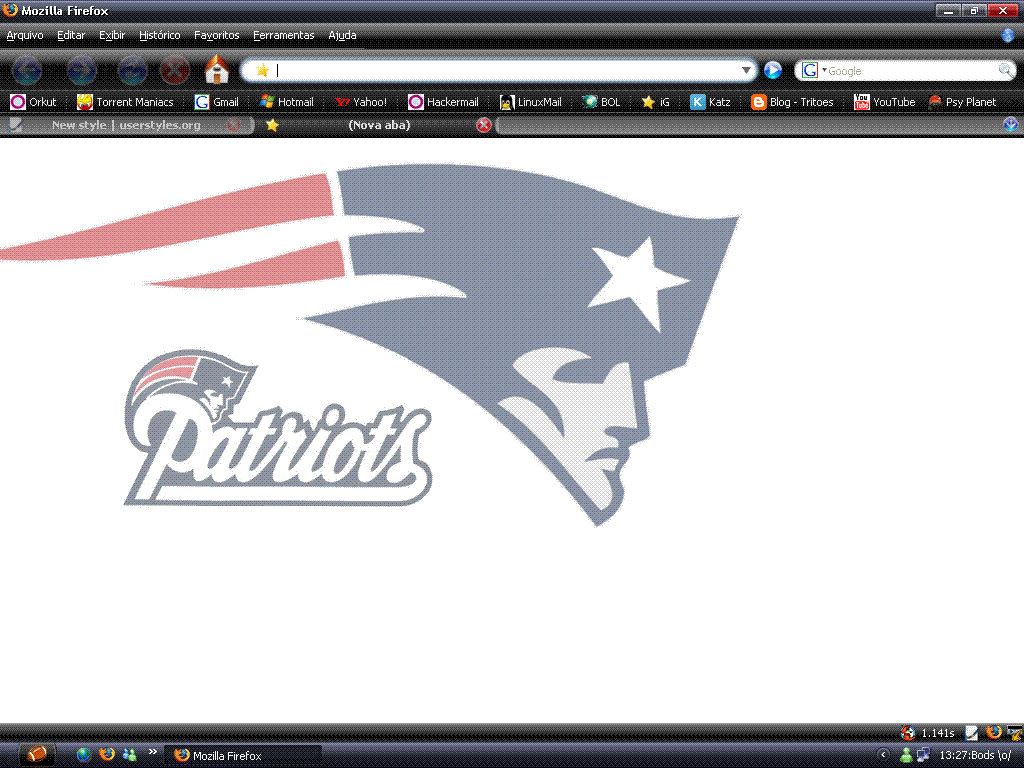Open the Torrent Maniacs bookmark

click(x=125, y=102)
